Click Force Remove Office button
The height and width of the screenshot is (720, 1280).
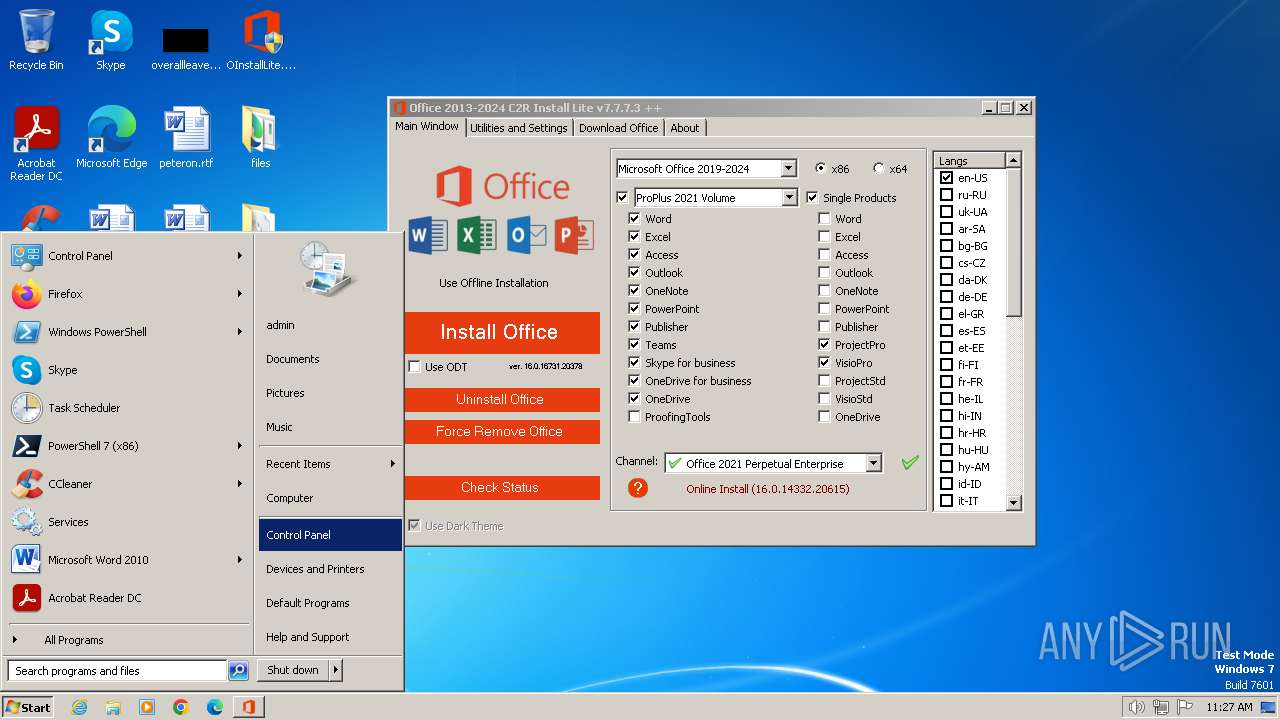tap(500, 431)
